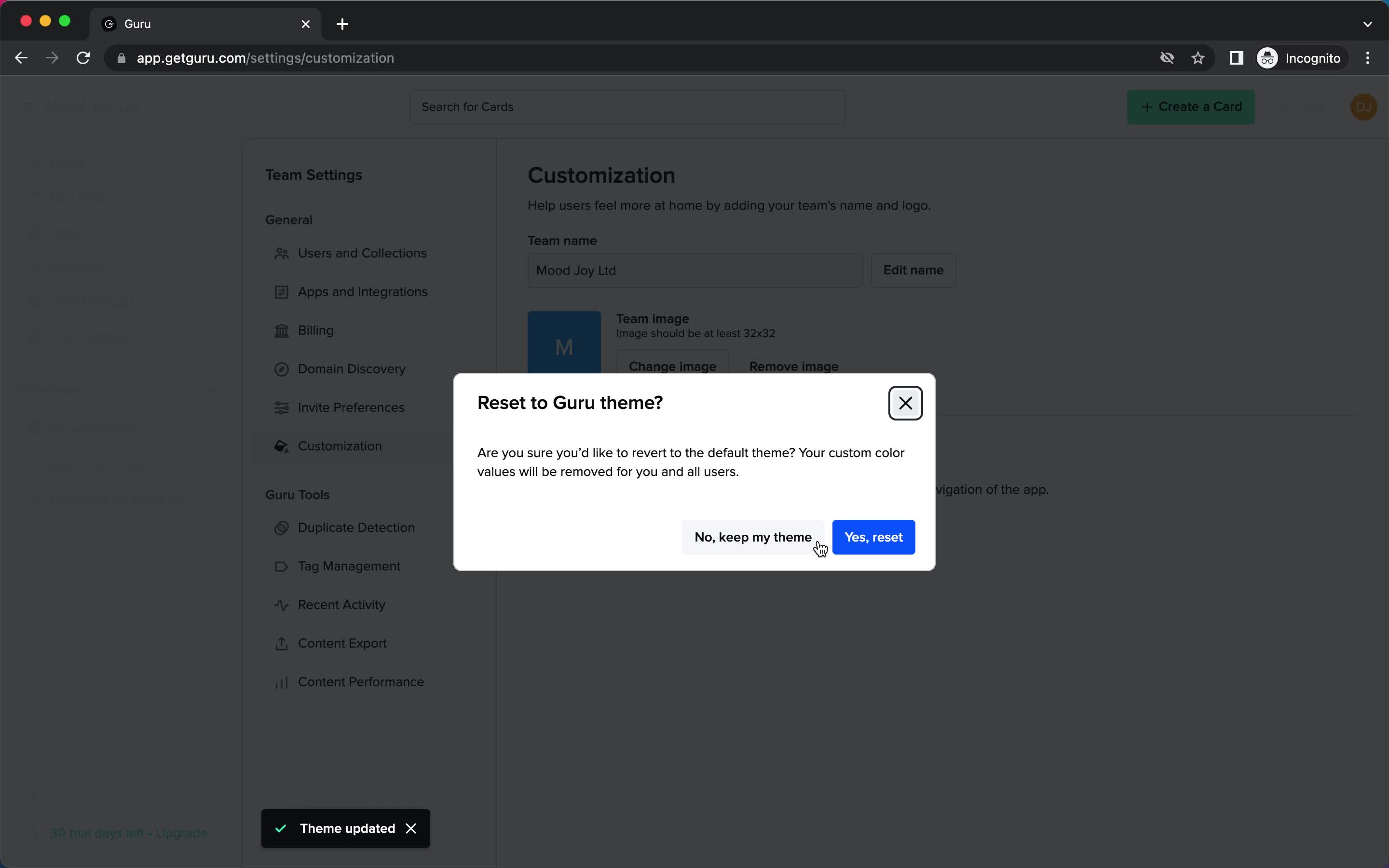This screenshot has width=1389, height=868.
Task: Click 'Yes, reset' to confirm theme reset
Action: (873, 537)
